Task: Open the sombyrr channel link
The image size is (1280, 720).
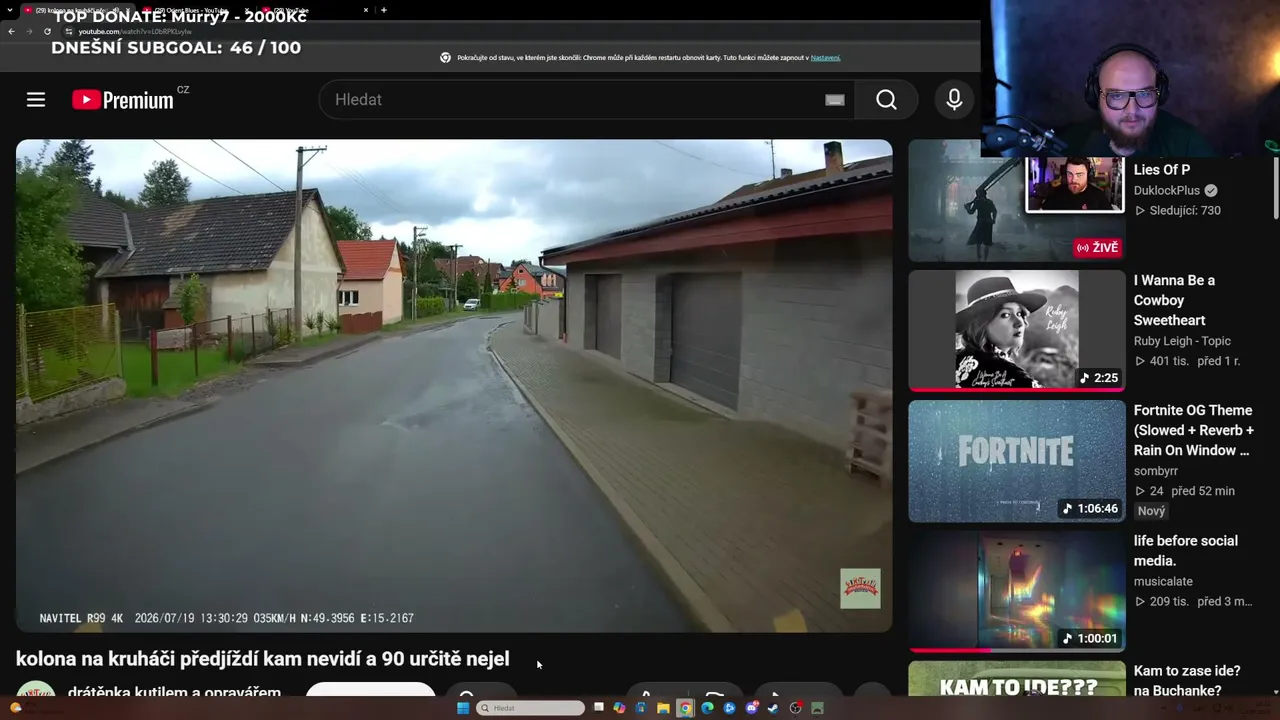Action: tap(1156, 471)
